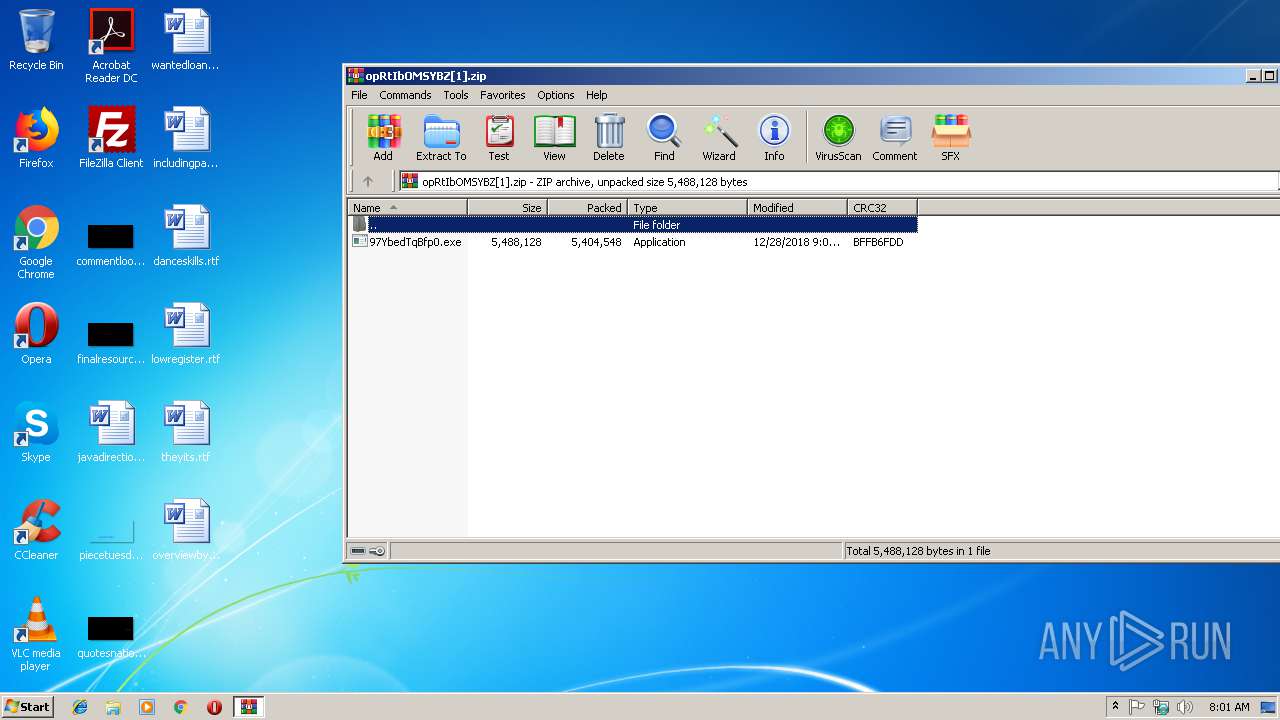Open Internet Explorer from taskbar
1280x720 pixels.
tap(80, 707)
